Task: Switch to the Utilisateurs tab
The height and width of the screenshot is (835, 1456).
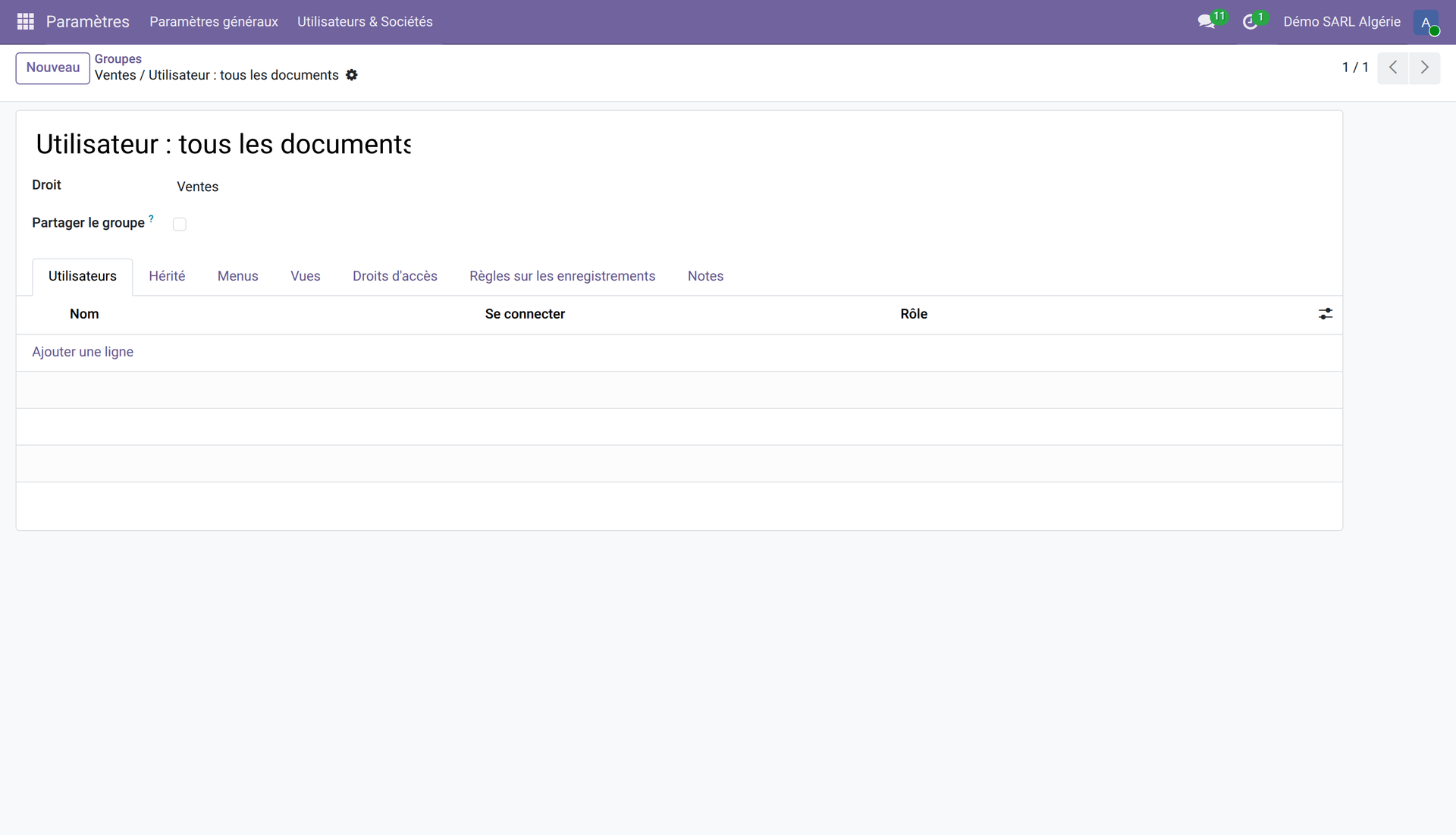Action: pyautogui.click(x=83, y=276)
